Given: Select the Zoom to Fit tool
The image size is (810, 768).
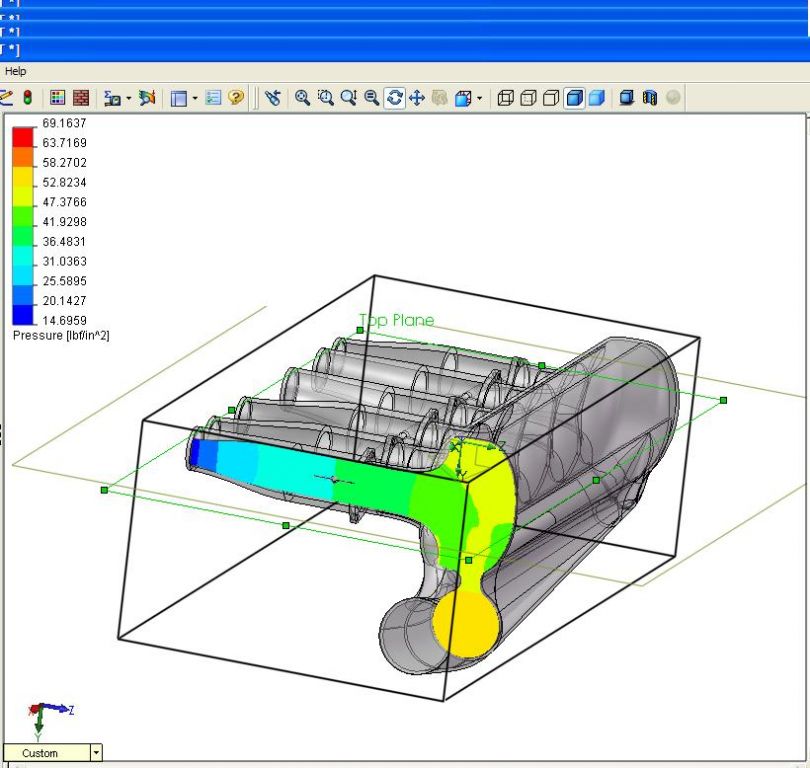Looking at the screenshot, I should click(302, 98).
